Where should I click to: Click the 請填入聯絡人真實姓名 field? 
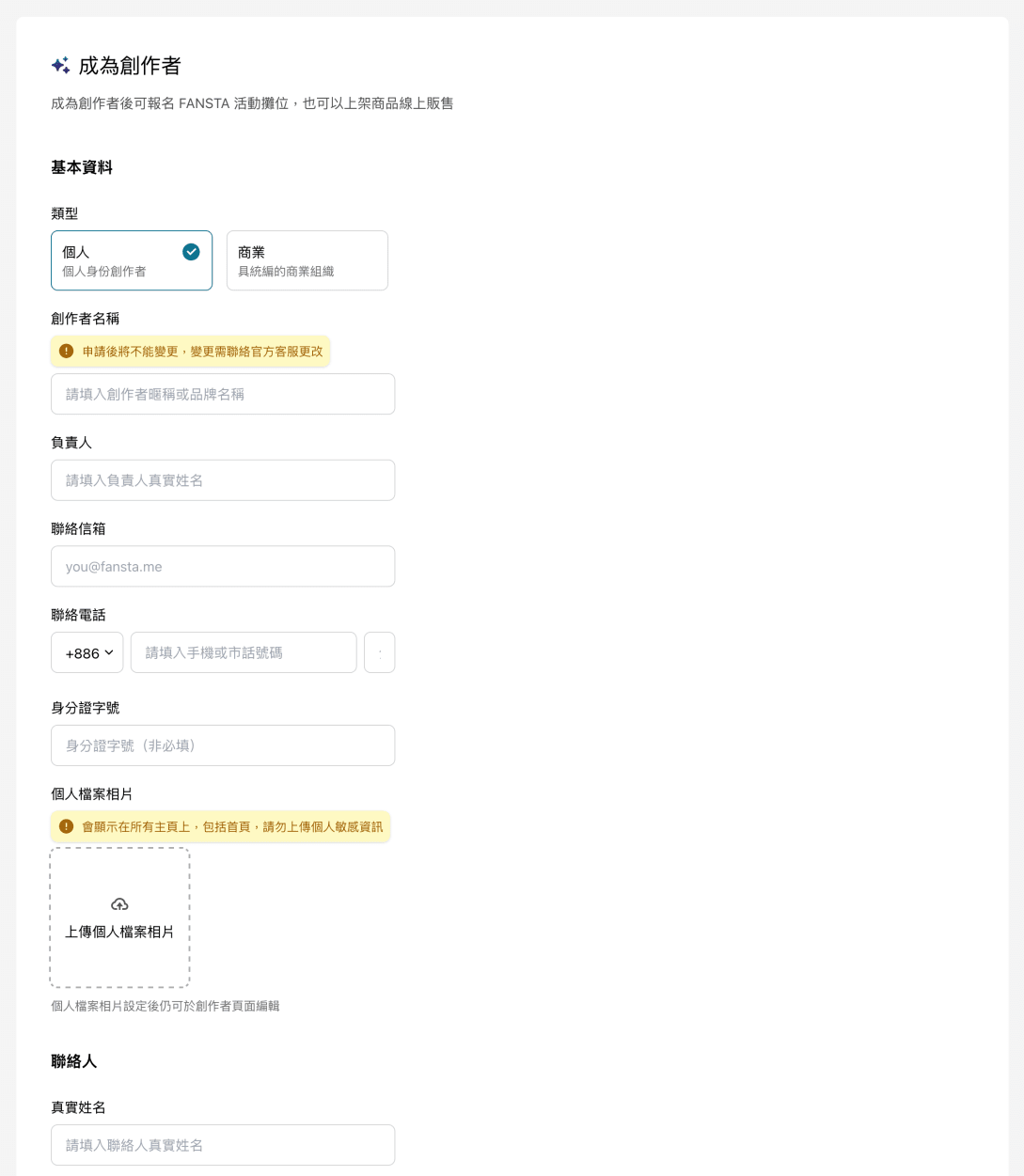pos(223,1145)
